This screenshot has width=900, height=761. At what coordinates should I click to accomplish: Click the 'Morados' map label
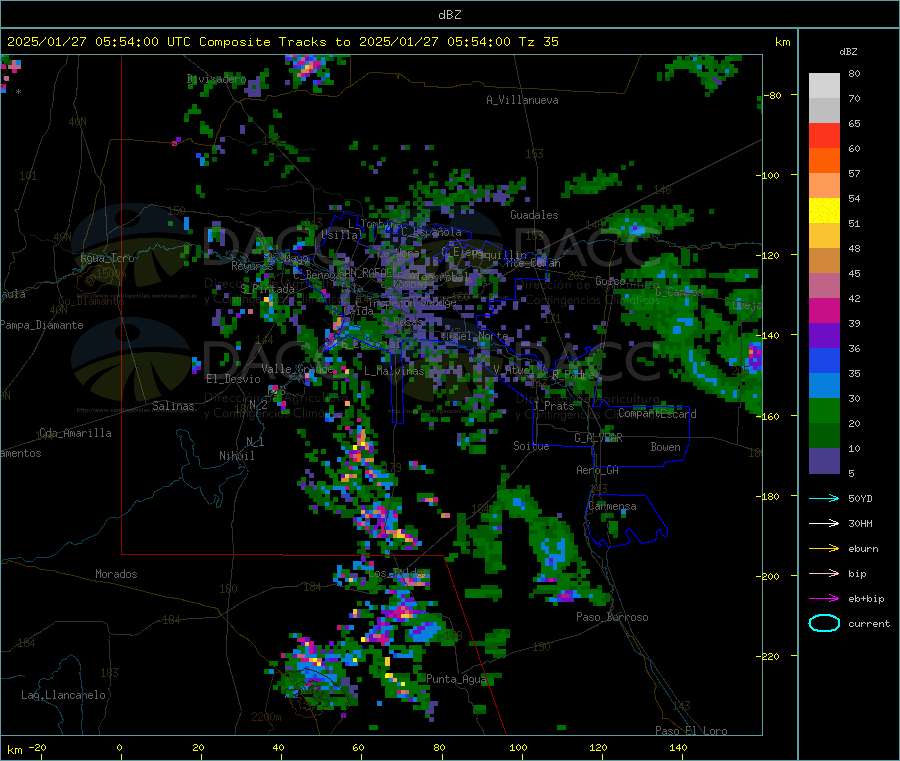point(117,574)
